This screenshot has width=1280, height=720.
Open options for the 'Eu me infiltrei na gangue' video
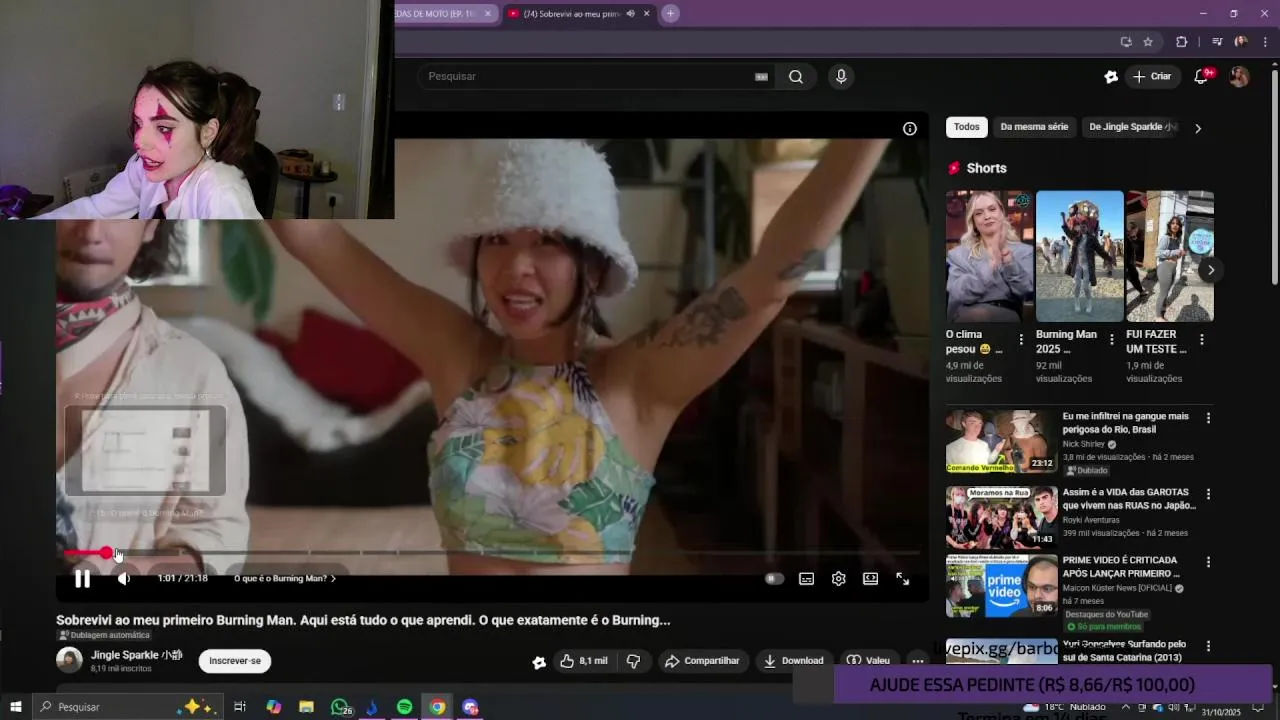coord(1208,418)
